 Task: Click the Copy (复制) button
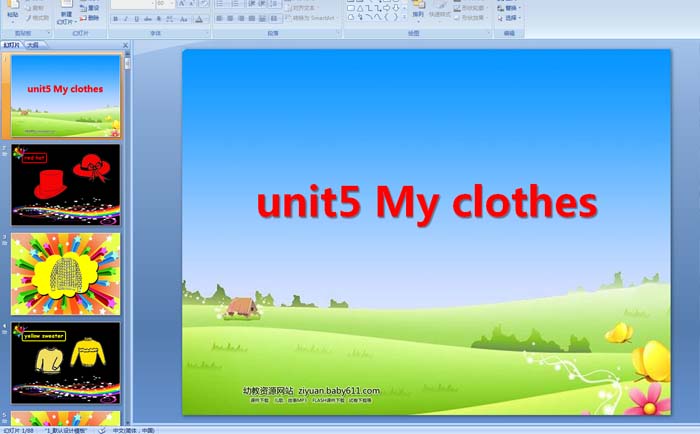tap(36, 8)
